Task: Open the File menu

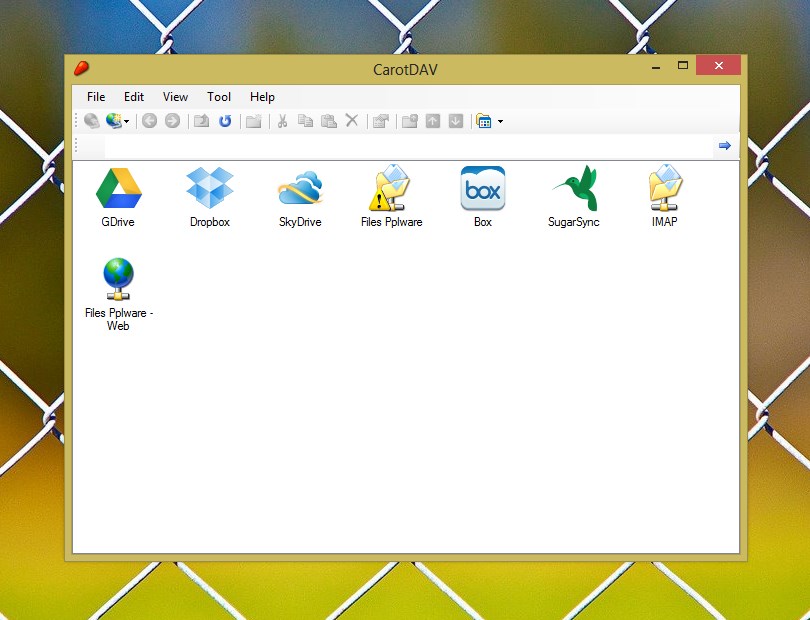Action: coord(96,97)
